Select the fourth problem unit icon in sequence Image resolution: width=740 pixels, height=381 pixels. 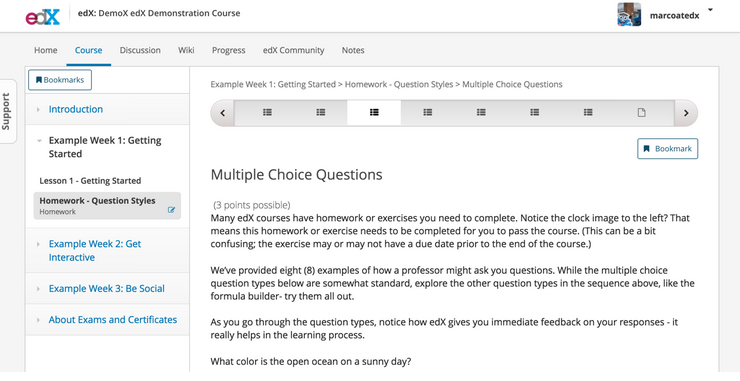pos(428,112)
